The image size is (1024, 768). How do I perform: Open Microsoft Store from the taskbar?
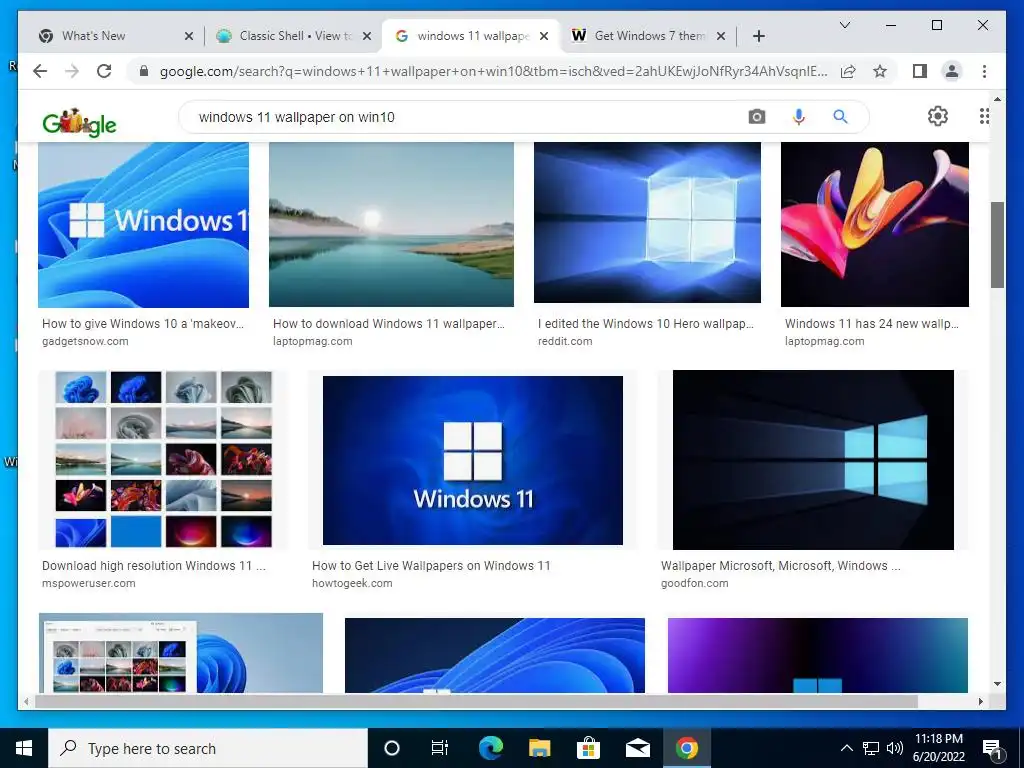(588, 748)
